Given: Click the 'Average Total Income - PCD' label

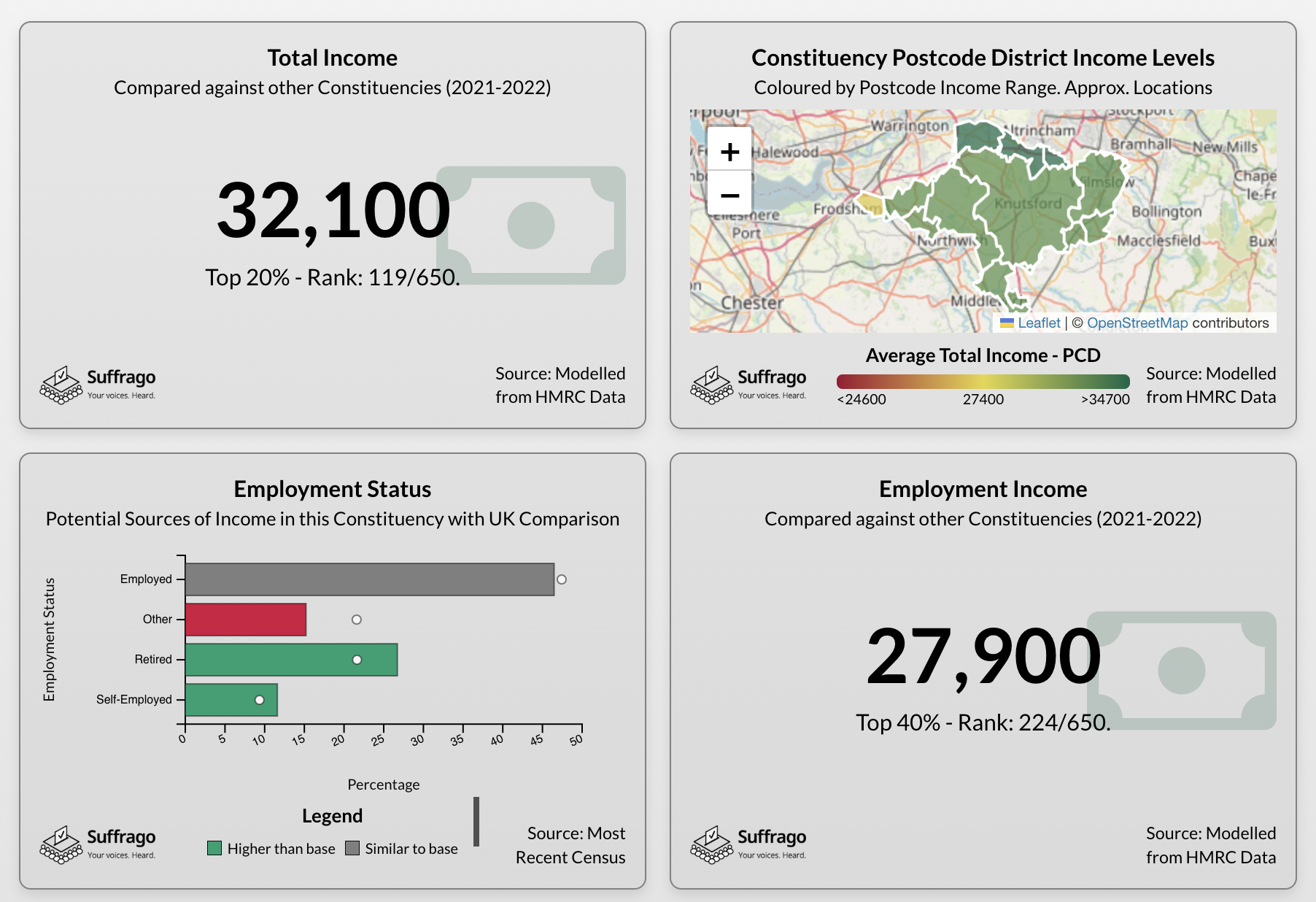Looking at the screenshot, I should [983, 355].
